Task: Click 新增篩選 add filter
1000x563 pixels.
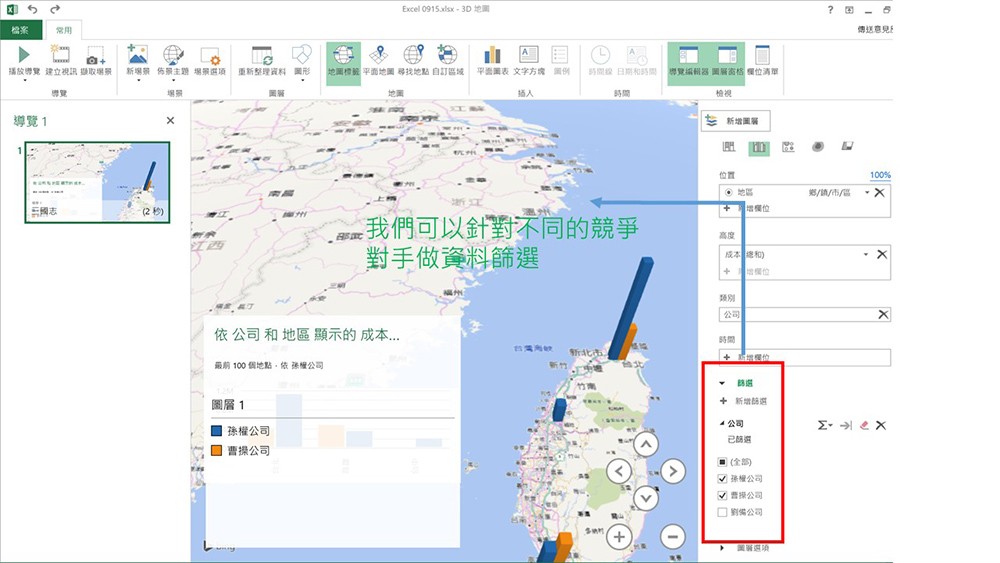Action: pos(744,401)
